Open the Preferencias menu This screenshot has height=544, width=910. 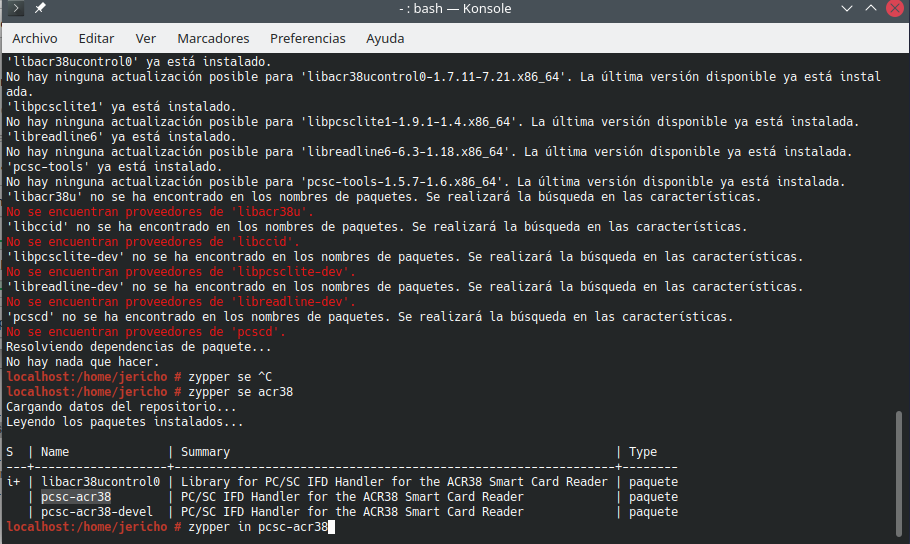point(307,38)
